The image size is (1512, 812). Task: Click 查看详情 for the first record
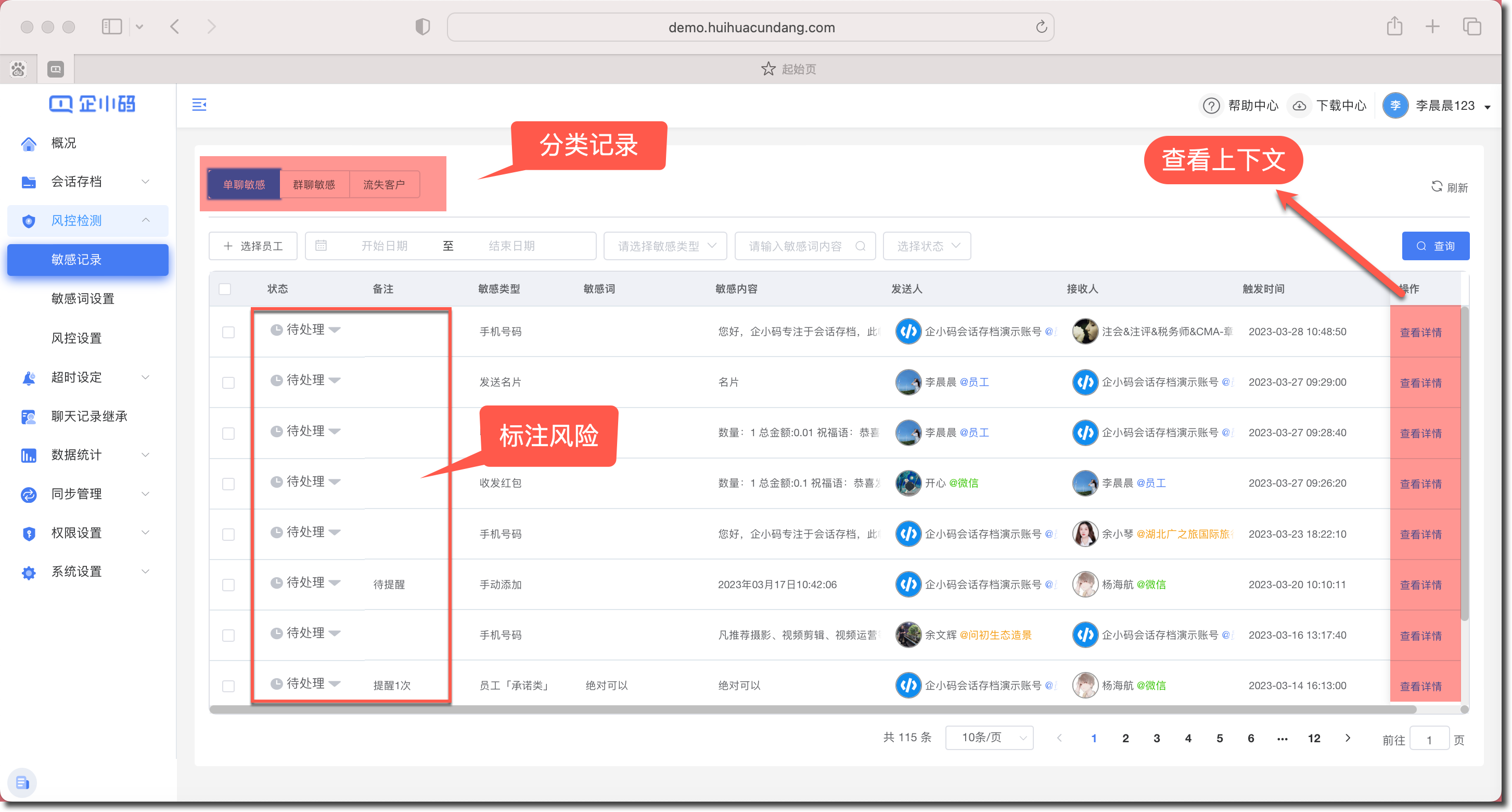1420,332
